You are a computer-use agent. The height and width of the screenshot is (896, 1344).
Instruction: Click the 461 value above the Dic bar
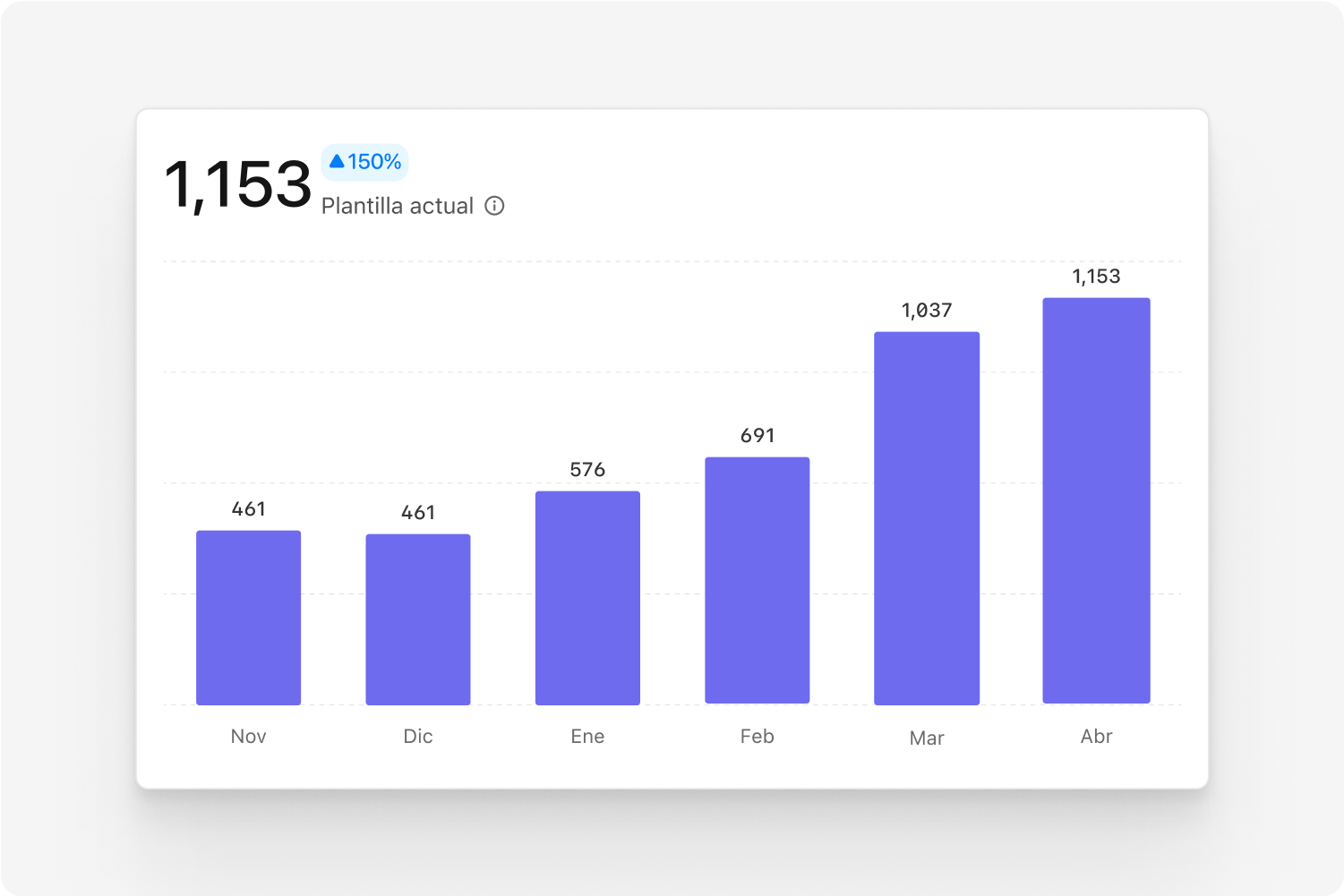[x=418, y=513]
